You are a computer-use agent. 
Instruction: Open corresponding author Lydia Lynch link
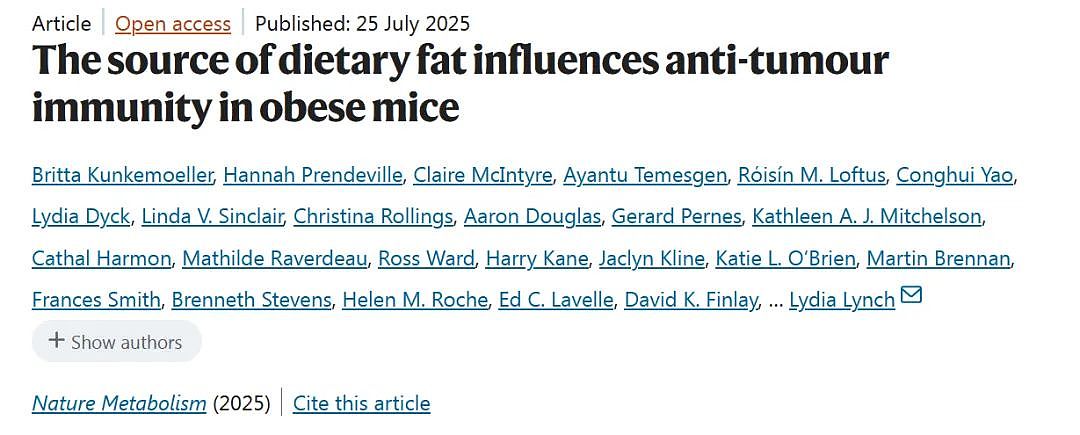(x=842, y=300)
